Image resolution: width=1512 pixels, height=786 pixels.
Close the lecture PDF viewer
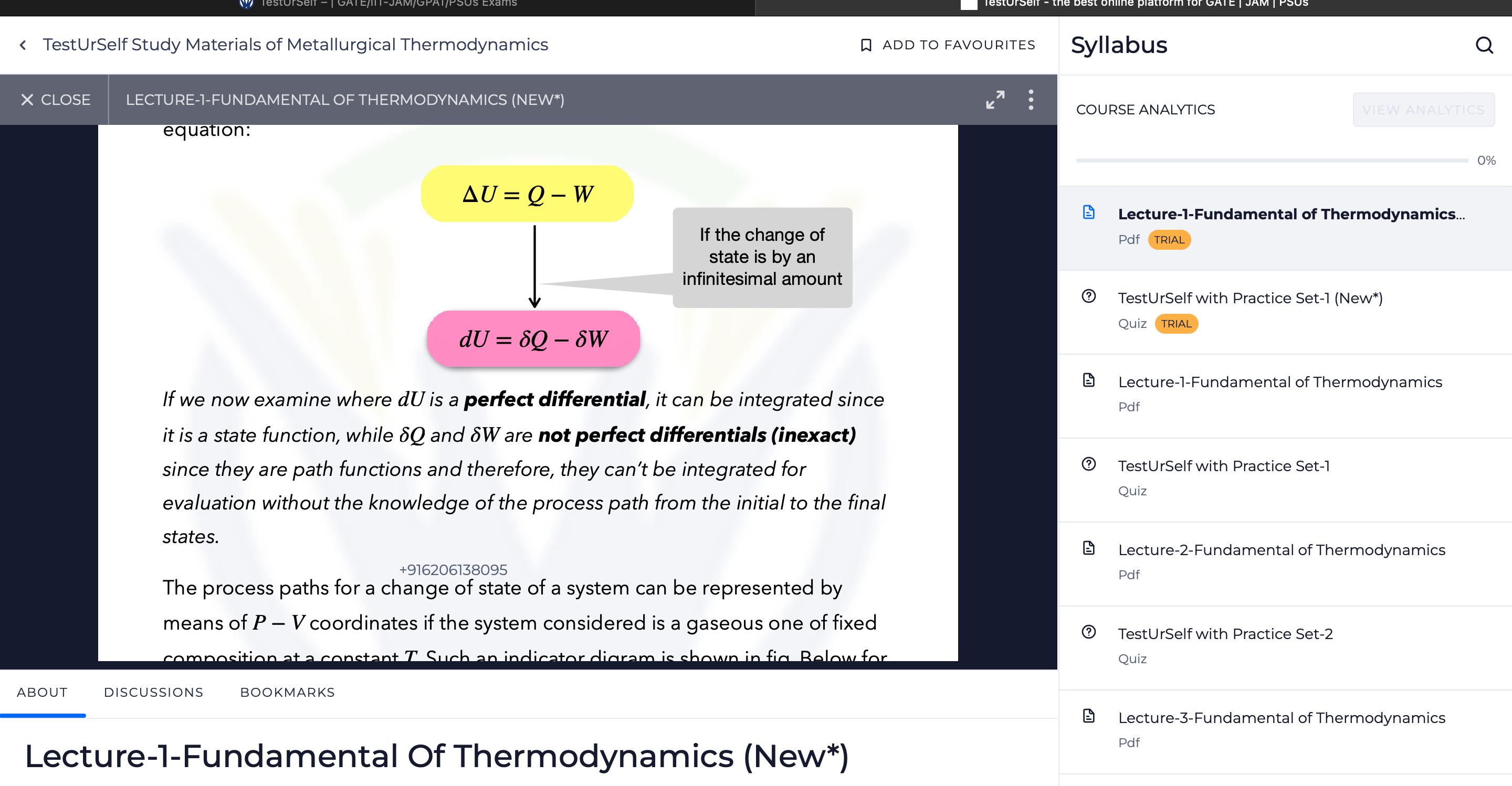pos(55,100)
